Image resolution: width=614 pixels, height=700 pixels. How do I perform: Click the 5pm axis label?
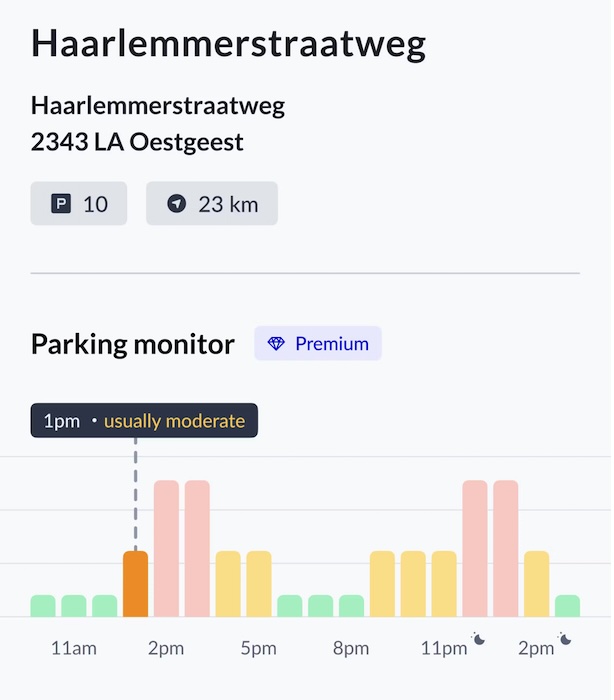(x=259, y=648)
